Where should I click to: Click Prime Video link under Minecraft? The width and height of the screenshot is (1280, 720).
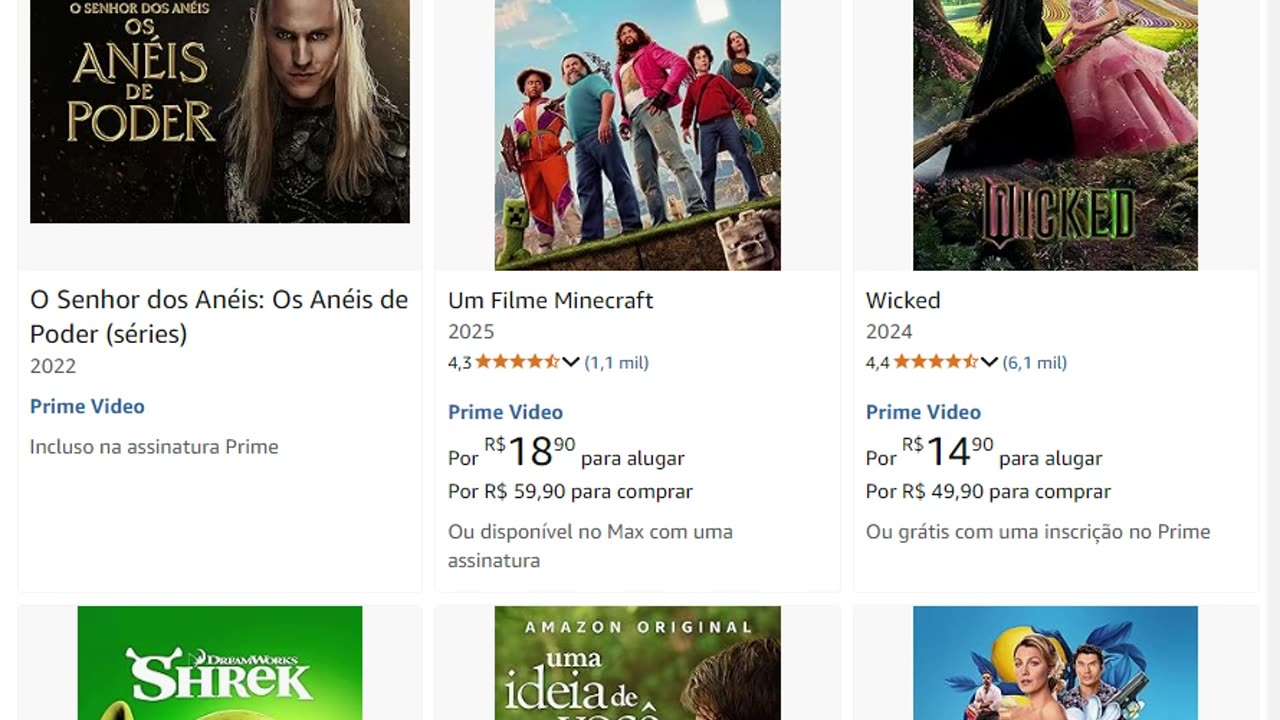pyautogui.click(x=505, y=412)
